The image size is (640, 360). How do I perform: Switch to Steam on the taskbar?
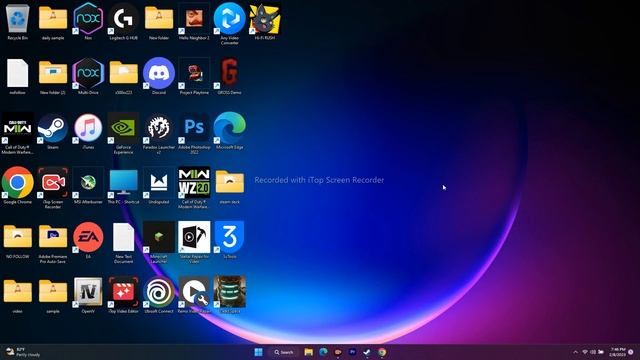click(367, 352)
